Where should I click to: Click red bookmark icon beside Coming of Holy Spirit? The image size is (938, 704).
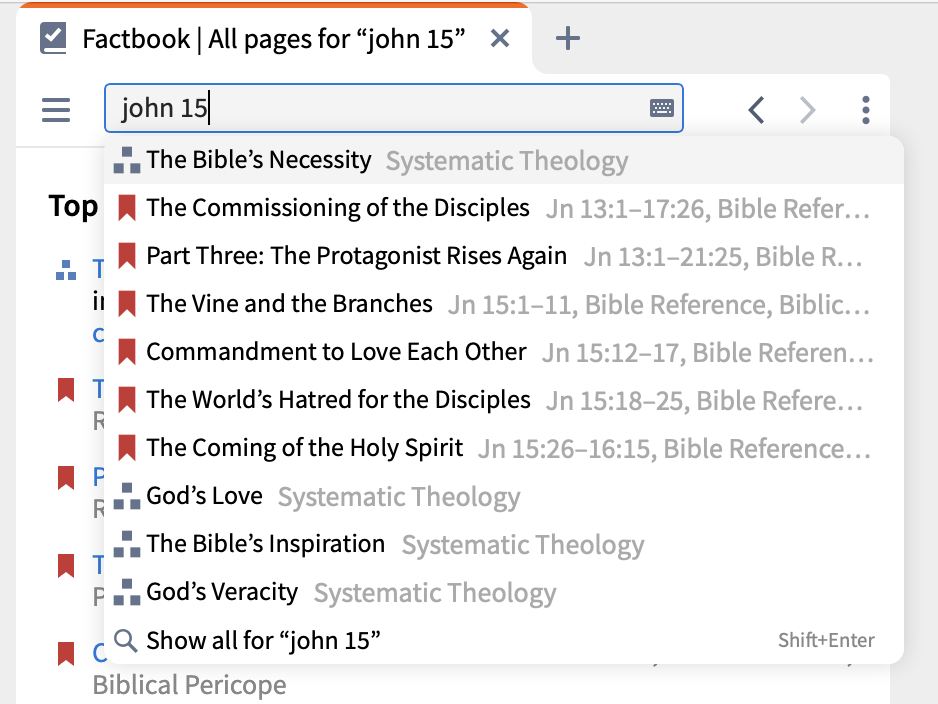coord(127,447)
